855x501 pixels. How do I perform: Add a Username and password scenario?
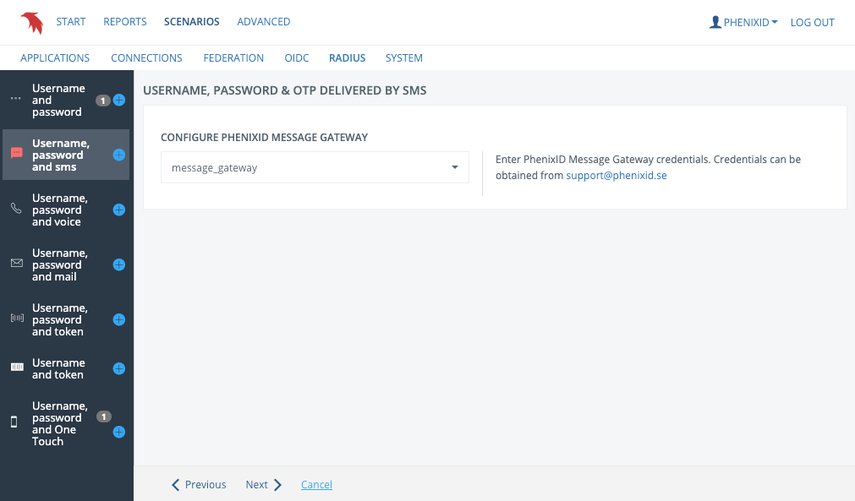(x=119, y=100)
